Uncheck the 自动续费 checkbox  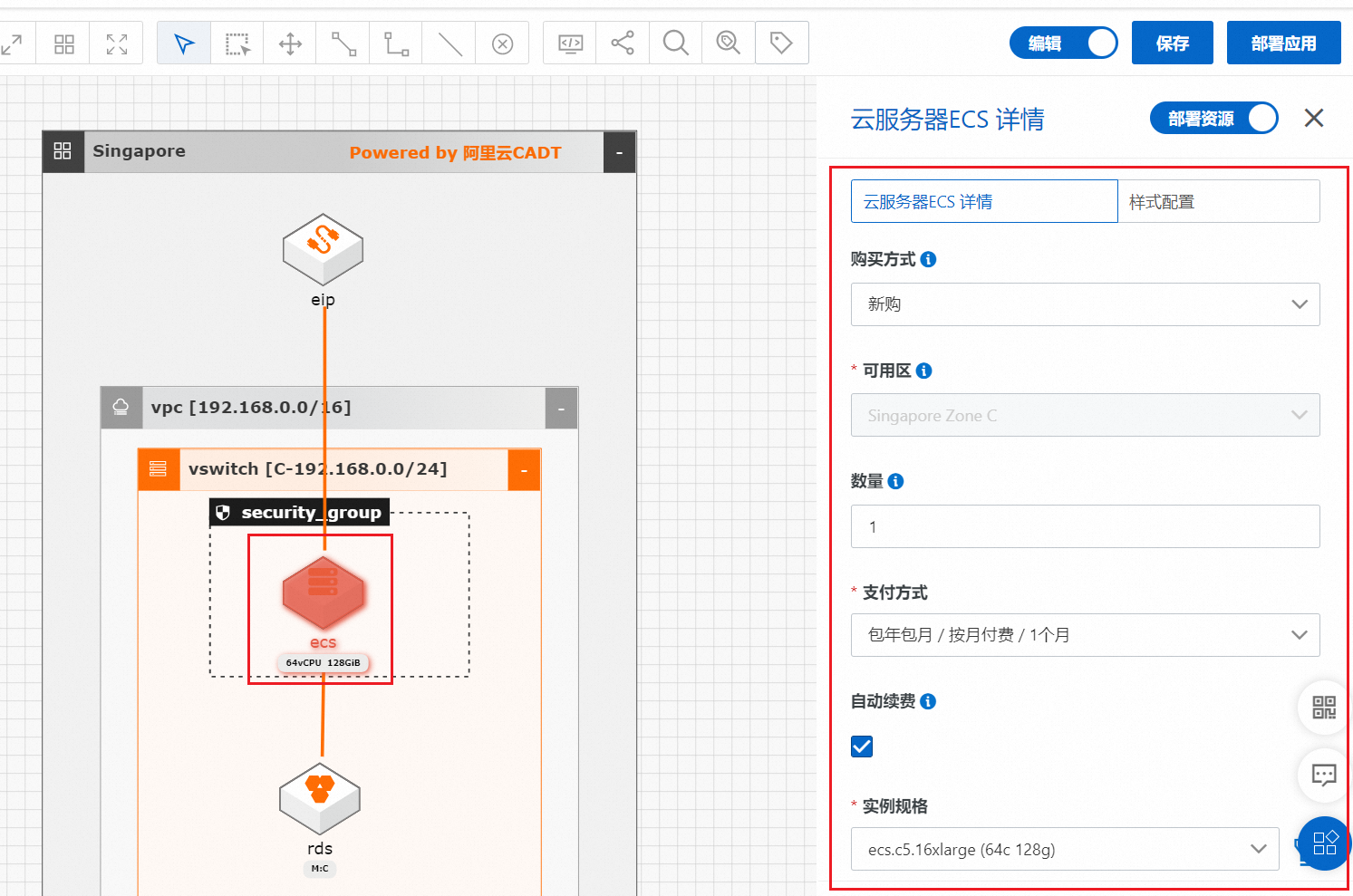pyautogui.click(x=862, y=747)
